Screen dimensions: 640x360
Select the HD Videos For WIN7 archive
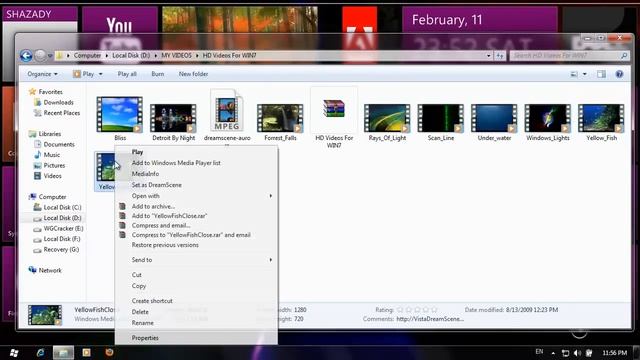[334, 118]
